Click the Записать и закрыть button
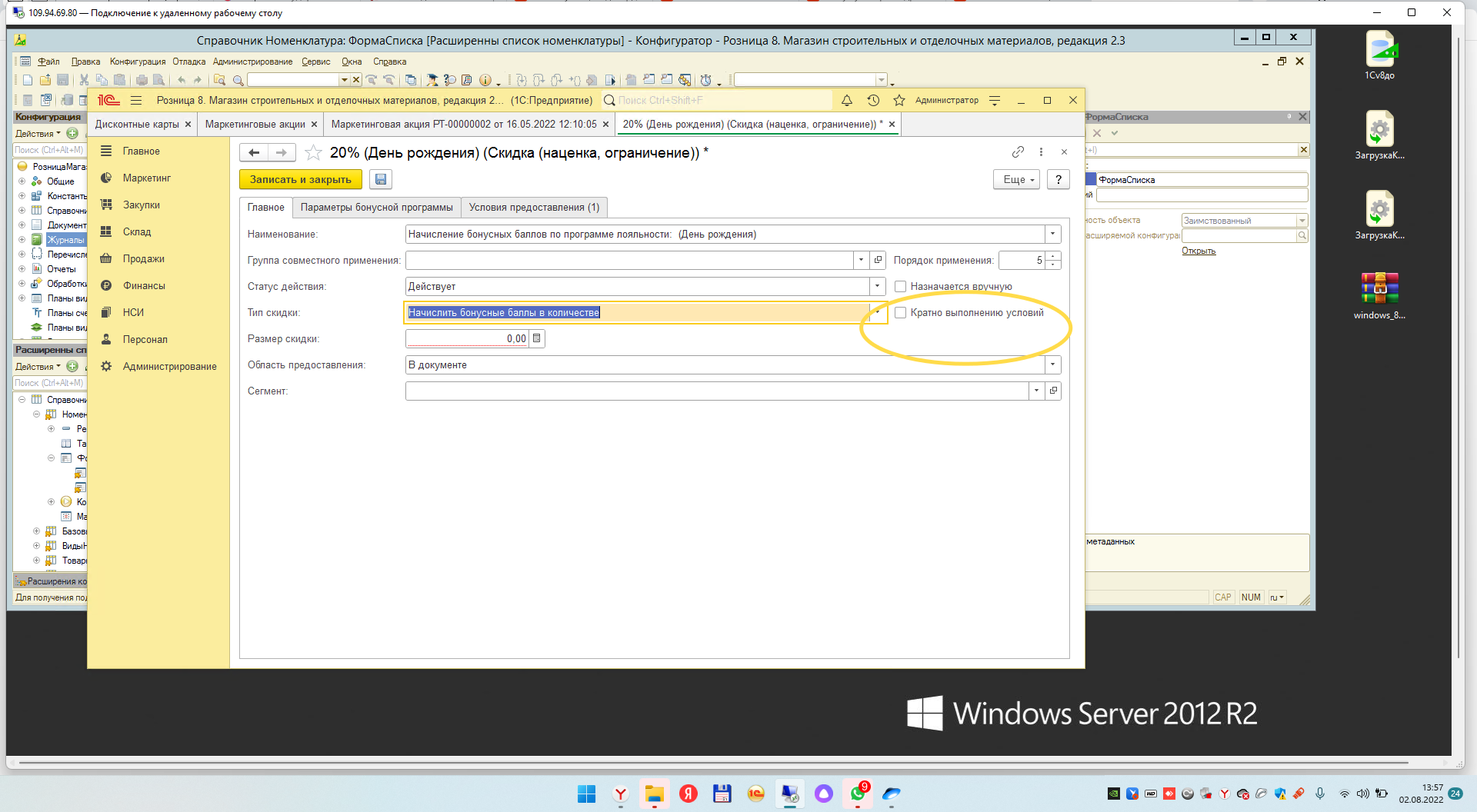The height and width of the screenshot is (812, 1477). tap(300, 179)
